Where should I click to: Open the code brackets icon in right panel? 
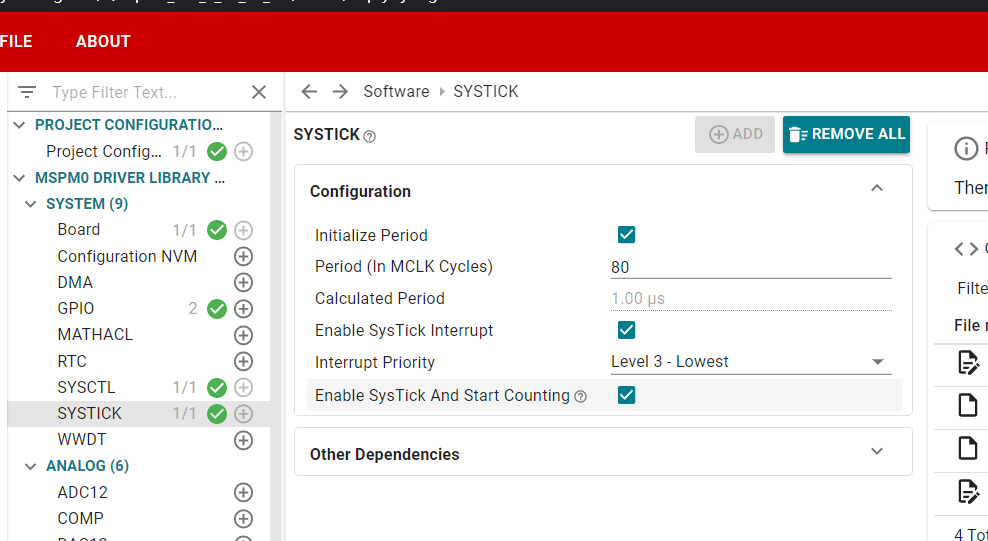point(966,249)
